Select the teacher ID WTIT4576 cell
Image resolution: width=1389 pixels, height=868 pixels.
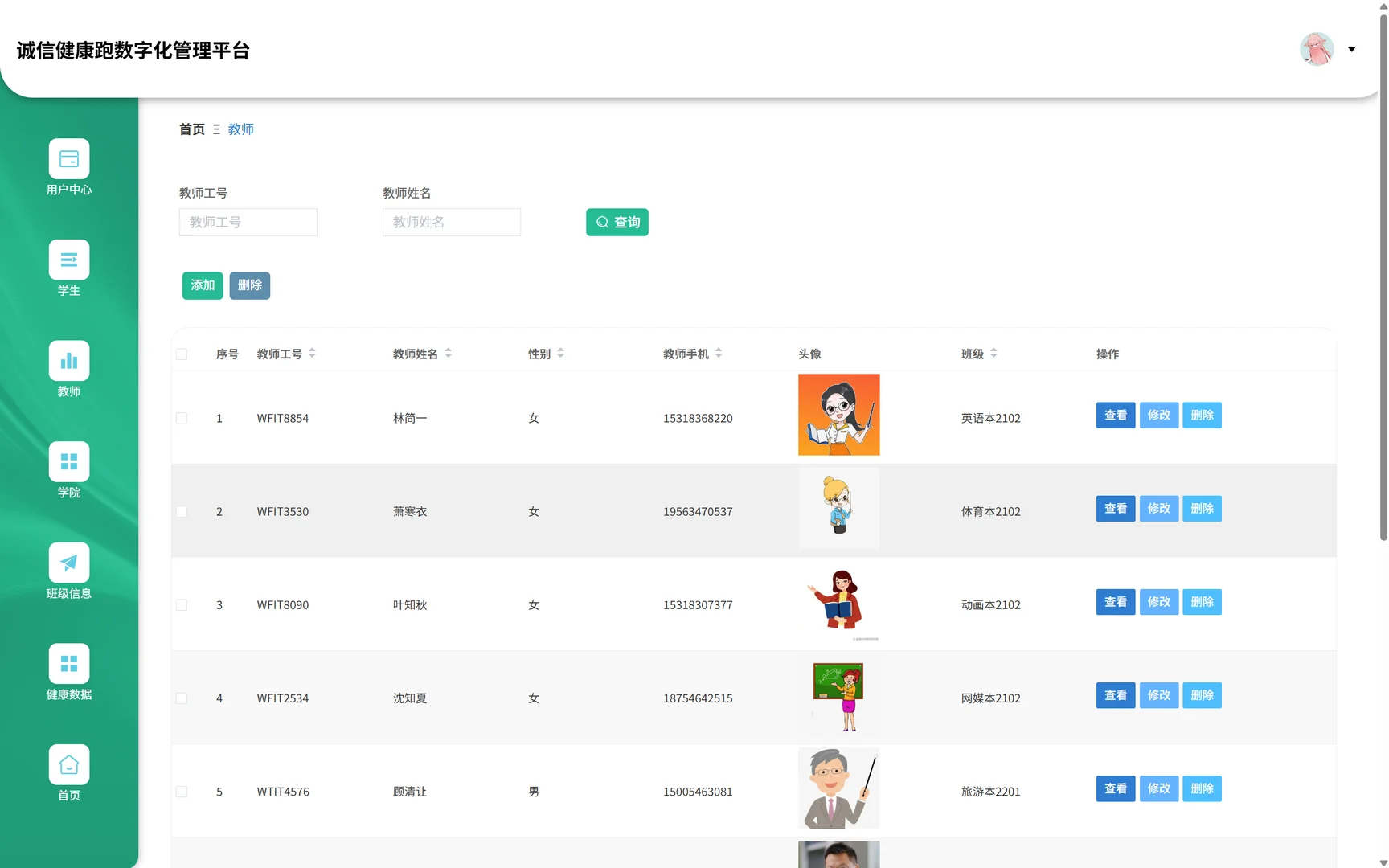click(283, 792)
